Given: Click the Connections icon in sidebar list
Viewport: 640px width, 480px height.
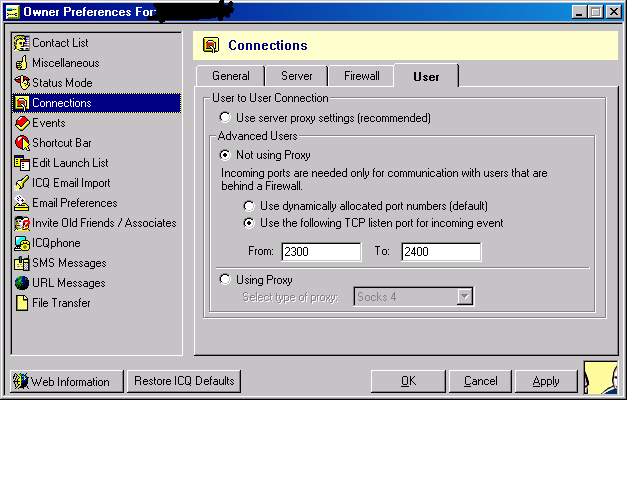Looking at the screenshot, I should point(22,103).
